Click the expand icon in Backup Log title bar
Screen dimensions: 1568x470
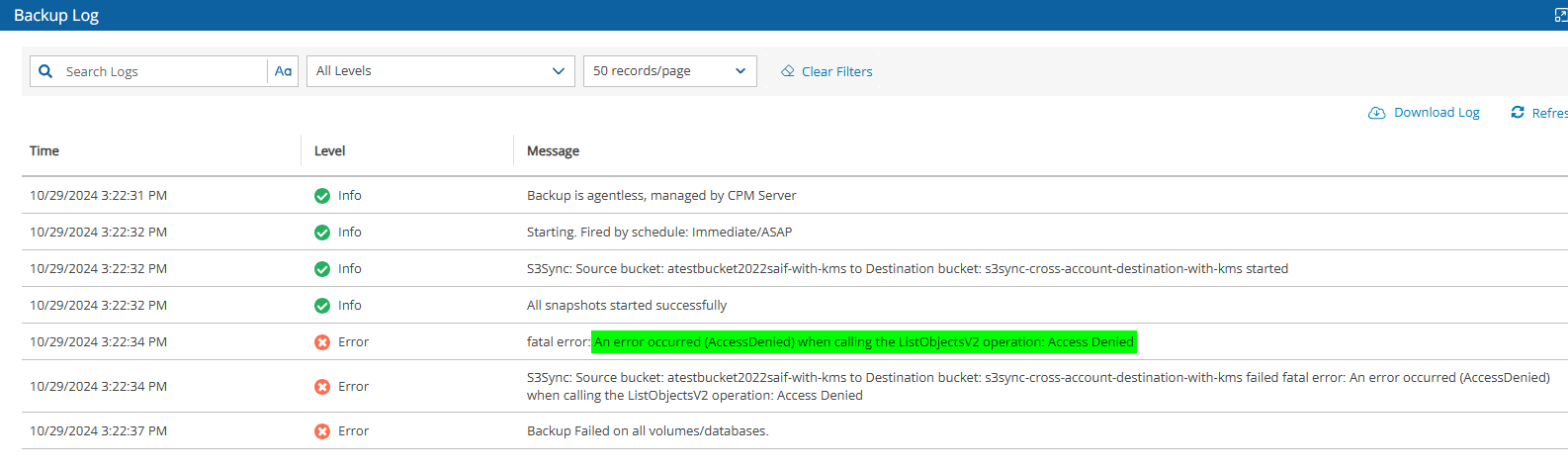[x=1561, y=16]
